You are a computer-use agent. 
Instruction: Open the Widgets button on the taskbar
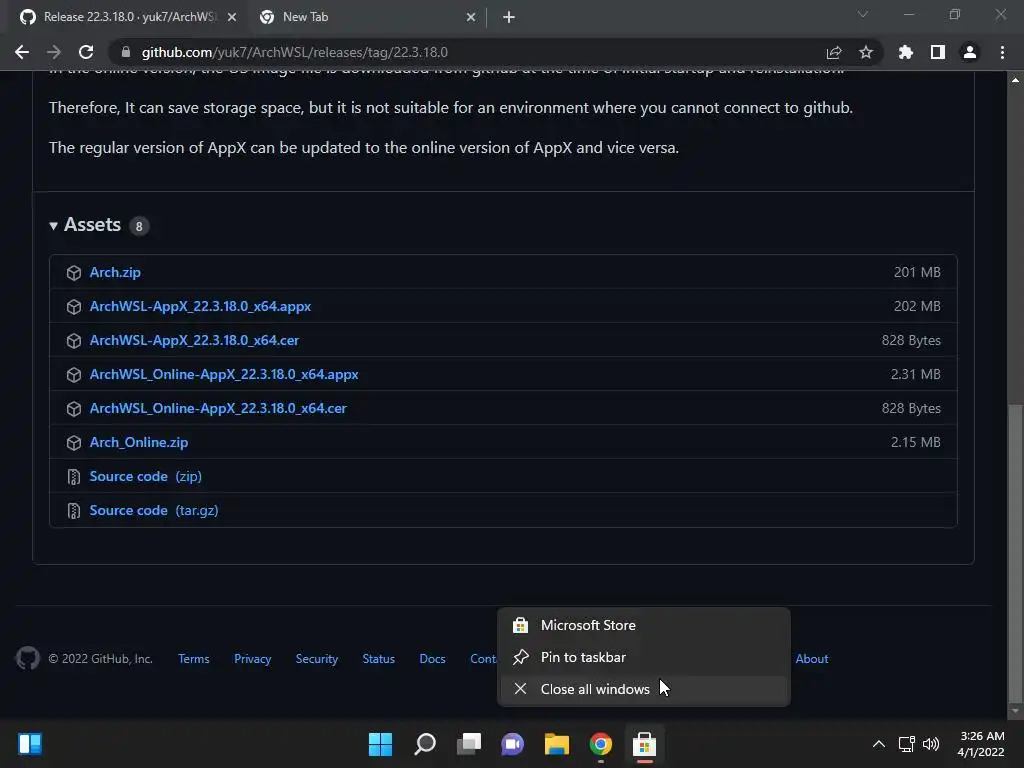(30, 744)
